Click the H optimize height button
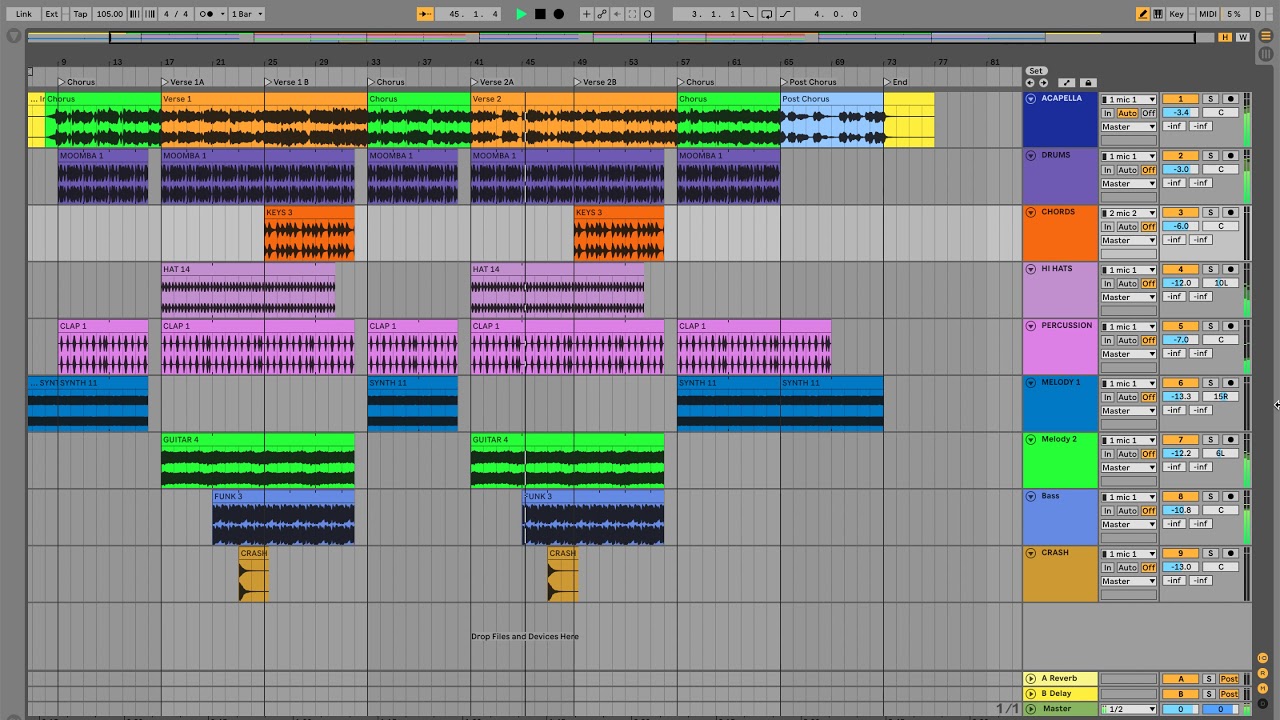The height and width of the screenshot is (720, 1280). click(x=1225, y=37)
